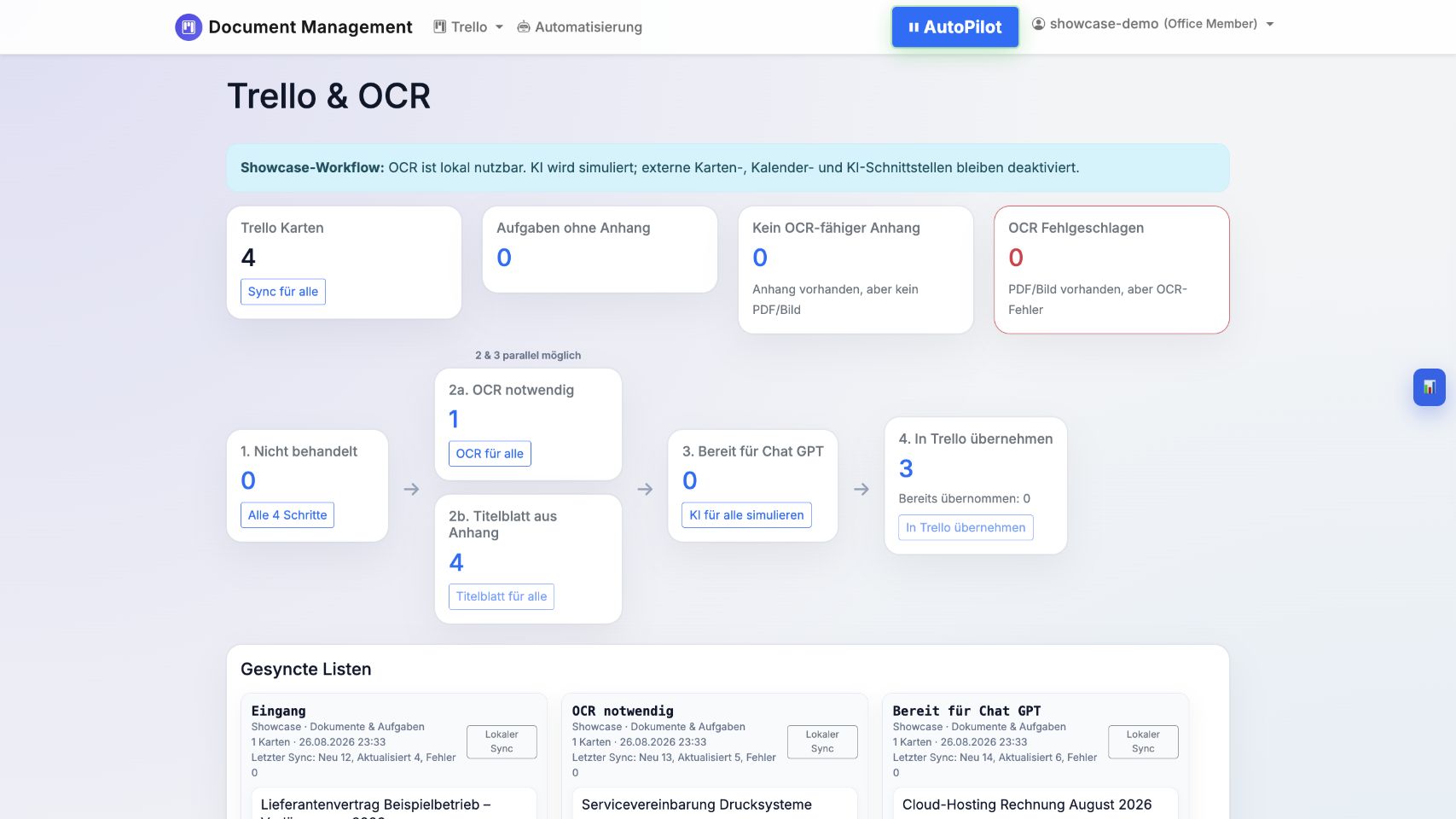Click Sync für alle button
The width and height of the screenshot is (1456, 819).
coord(283,292)
